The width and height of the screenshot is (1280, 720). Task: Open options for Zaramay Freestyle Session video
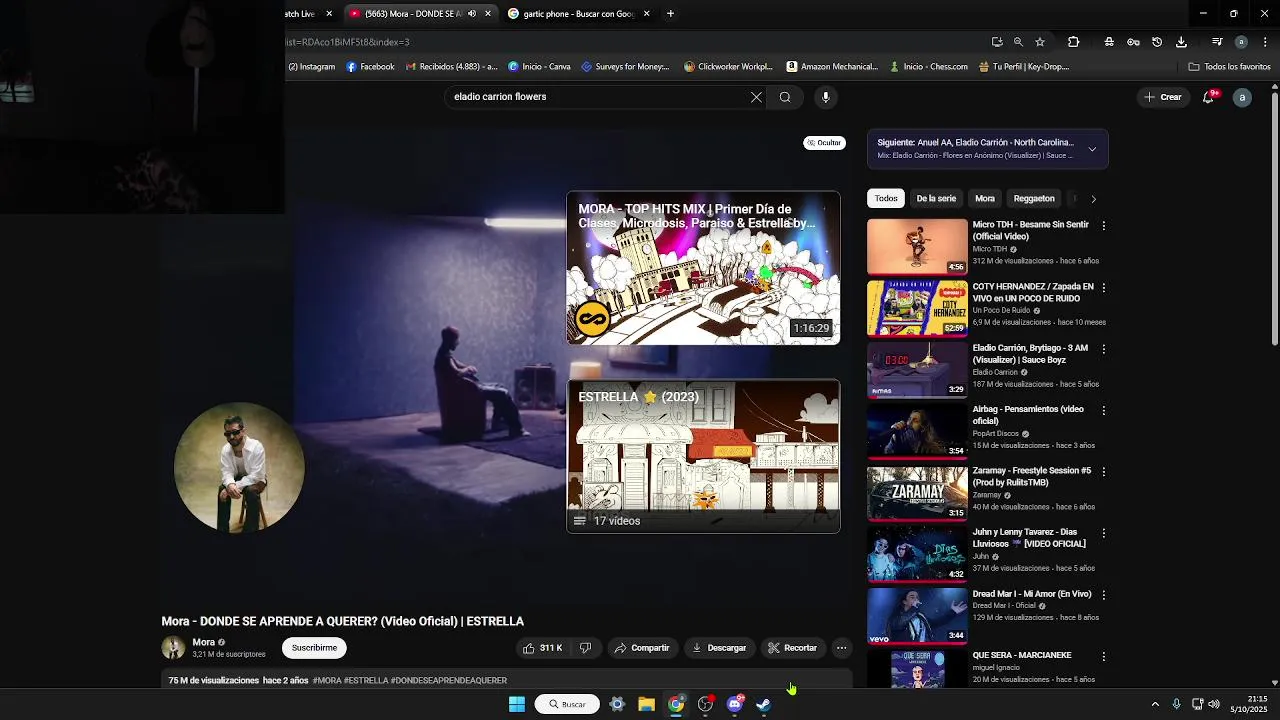(x=1104, y=472)
